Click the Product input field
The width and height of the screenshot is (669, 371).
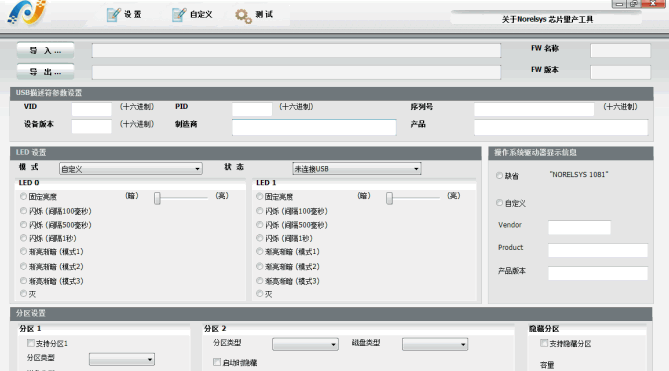click(x=598, y=250)
